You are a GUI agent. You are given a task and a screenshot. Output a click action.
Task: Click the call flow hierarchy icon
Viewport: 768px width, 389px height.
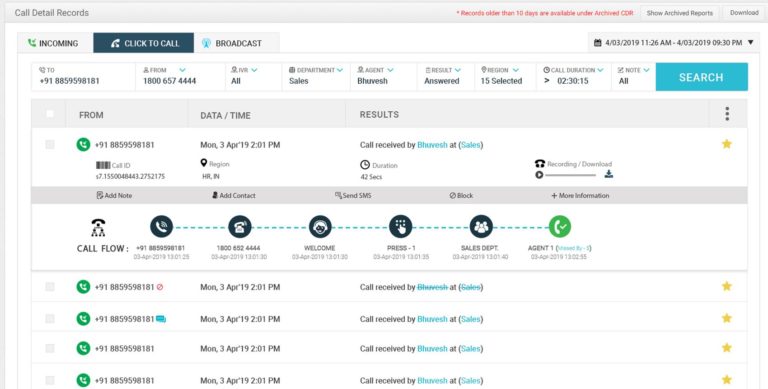(98, 227)
